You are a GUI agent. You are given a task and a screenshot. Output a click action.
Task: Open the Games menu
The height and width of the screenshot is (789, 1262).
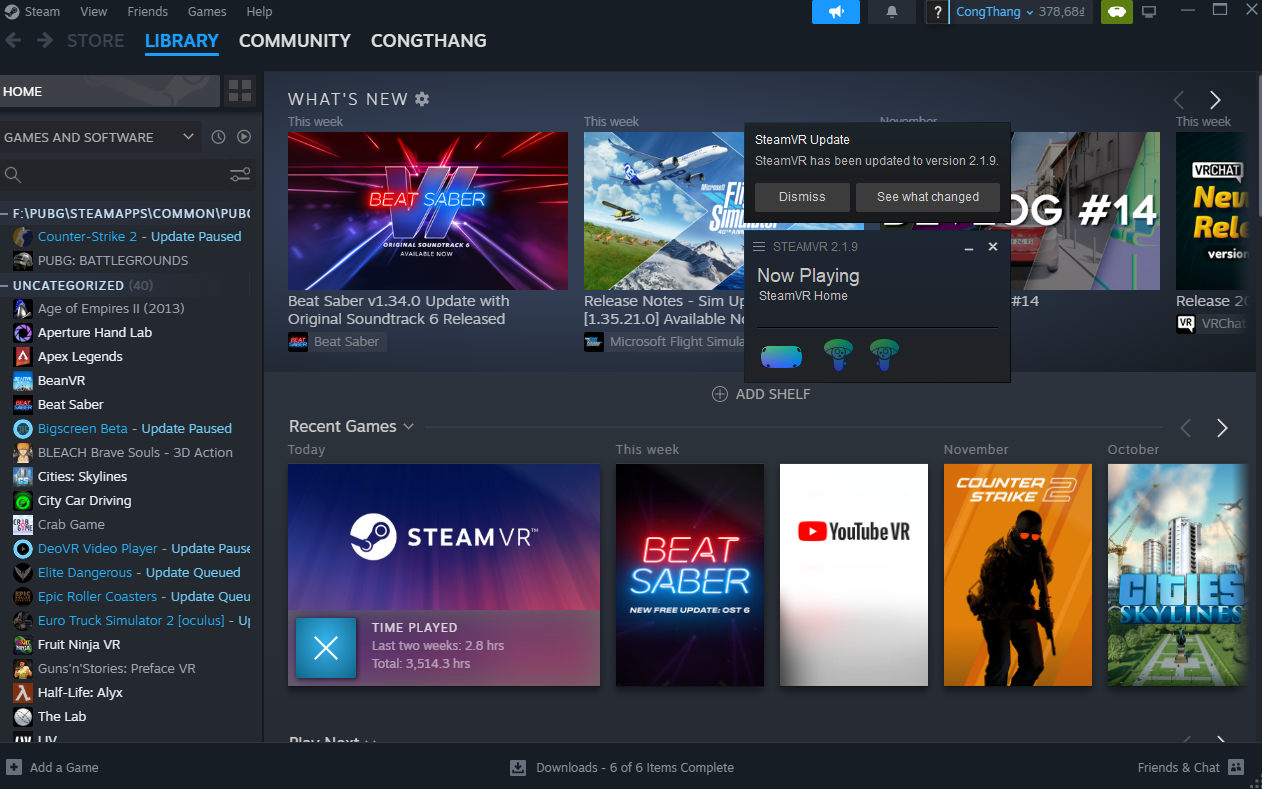pyautogui.click(x=207, y=12)
